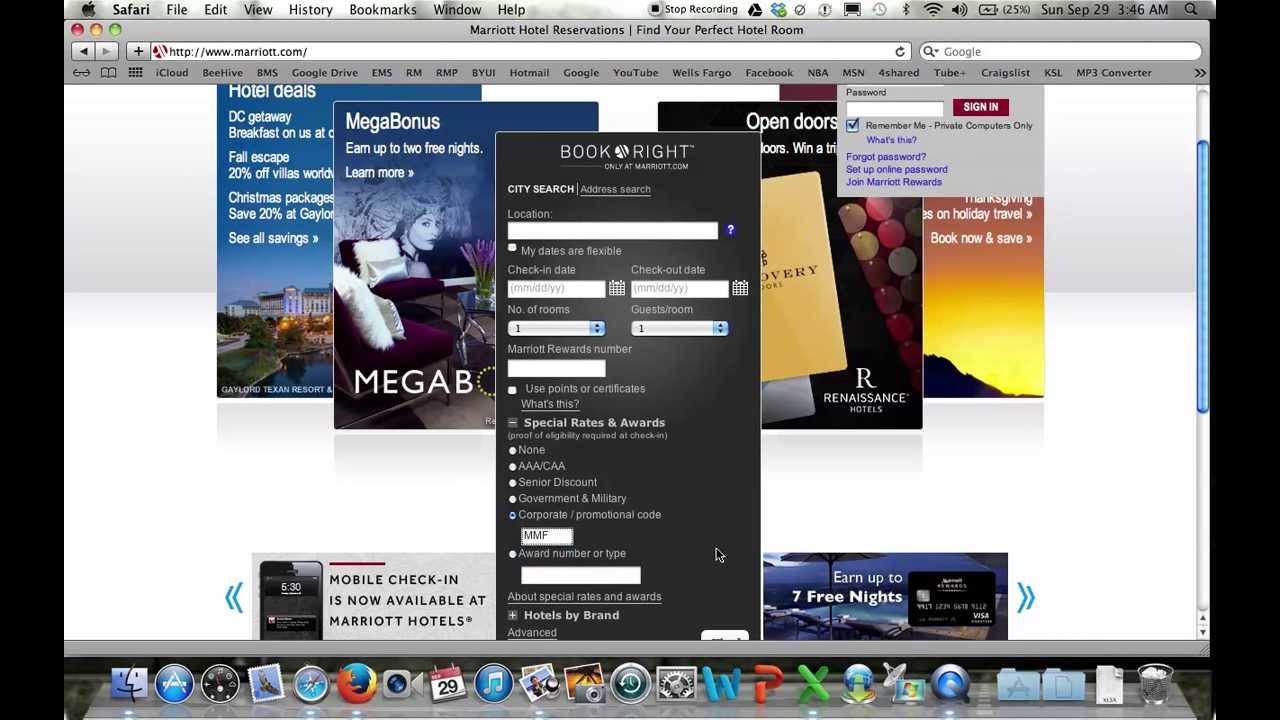The height and width of the screenshot is (720, 1280).
Task: Enable 'Use points or certificates' checkbox
Action: [513, 390]
